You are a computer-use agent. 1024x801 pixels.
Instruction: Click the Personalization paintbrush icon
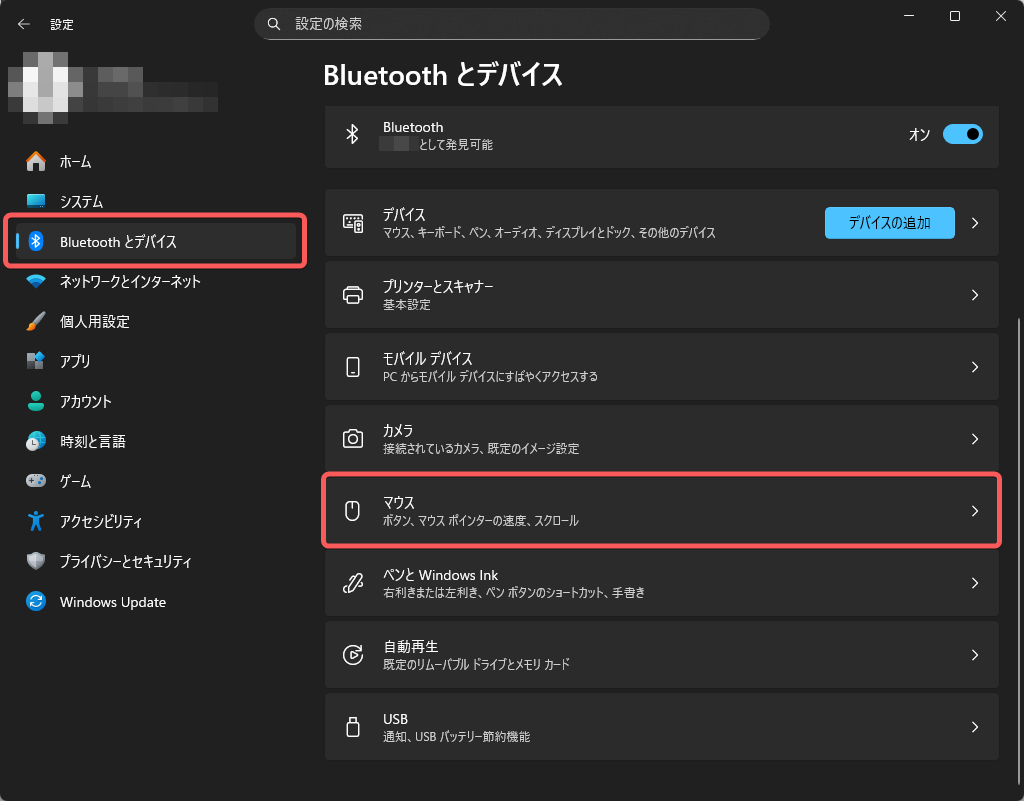tap(36, 321)
